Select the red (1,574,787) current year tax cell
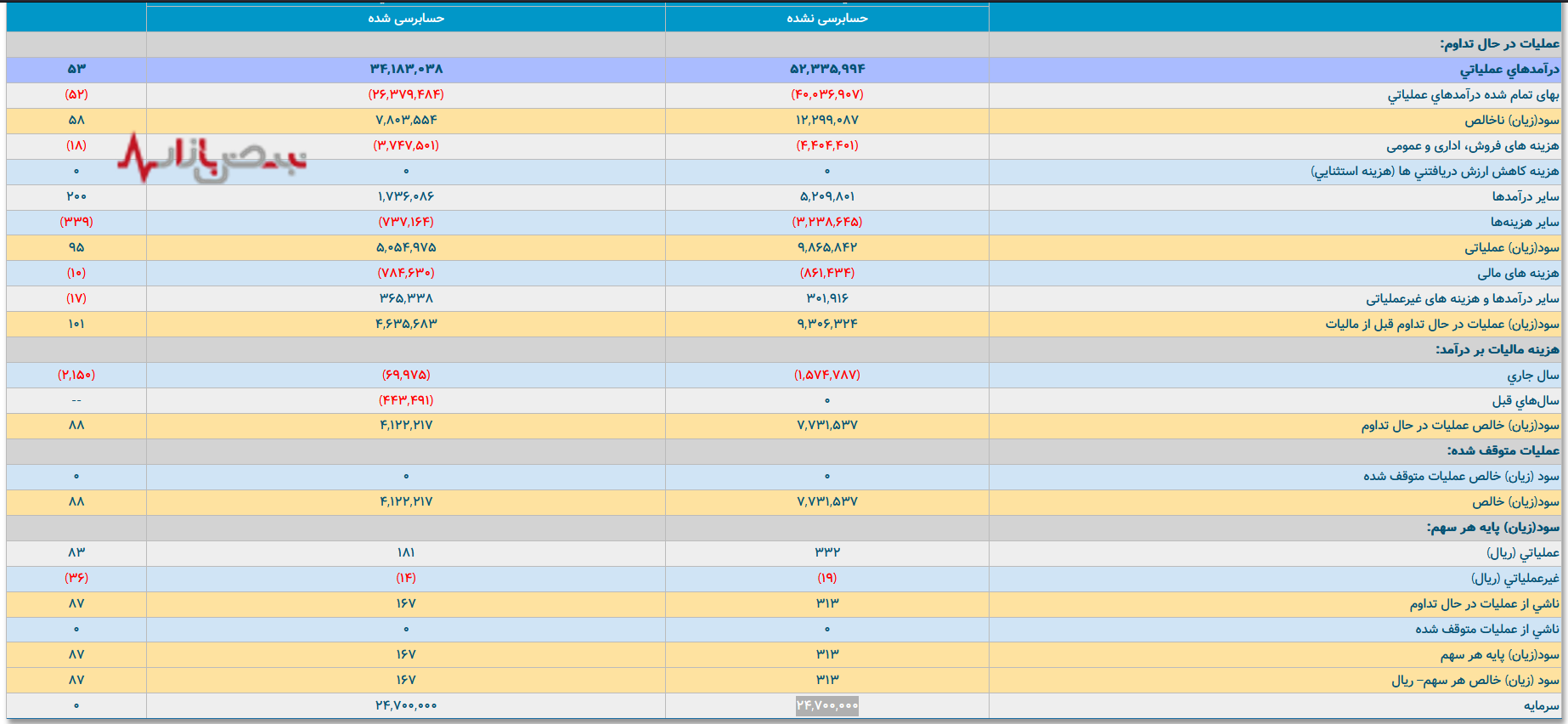 click(826, 375)
